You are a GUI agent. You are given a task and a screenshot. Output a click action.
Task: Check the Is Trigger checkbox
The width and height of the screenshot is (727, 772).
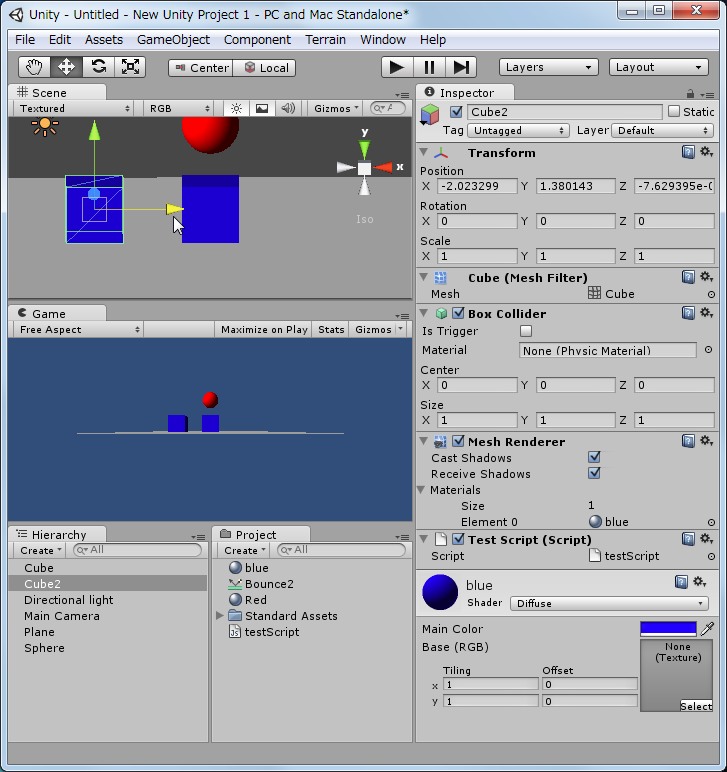(x=526, y=331)
